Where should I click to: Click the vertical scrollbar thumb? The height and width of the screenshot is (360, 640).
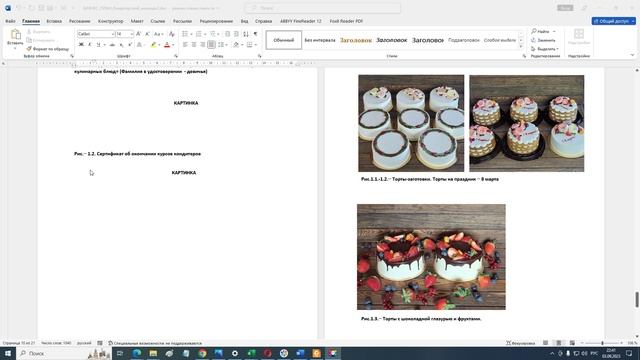tap(637, 300)
